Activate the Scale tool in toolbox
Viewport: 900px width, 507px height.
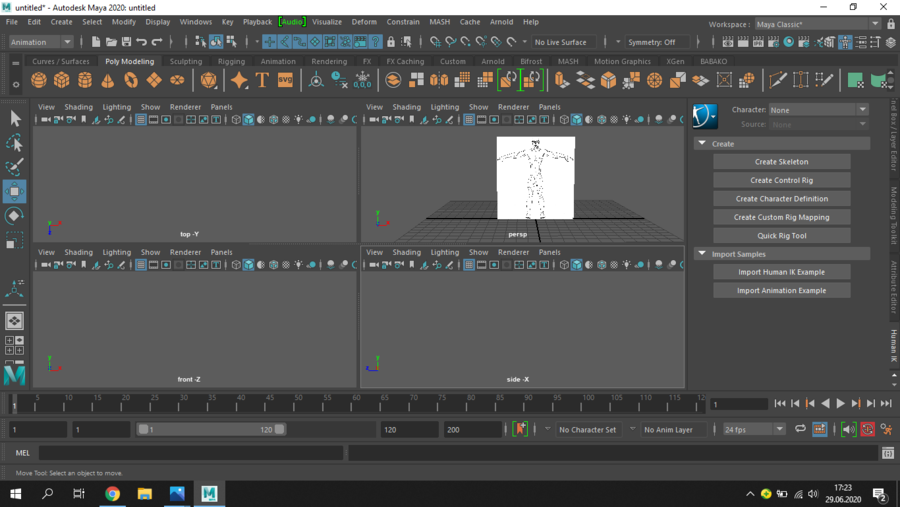click(14, 240)
